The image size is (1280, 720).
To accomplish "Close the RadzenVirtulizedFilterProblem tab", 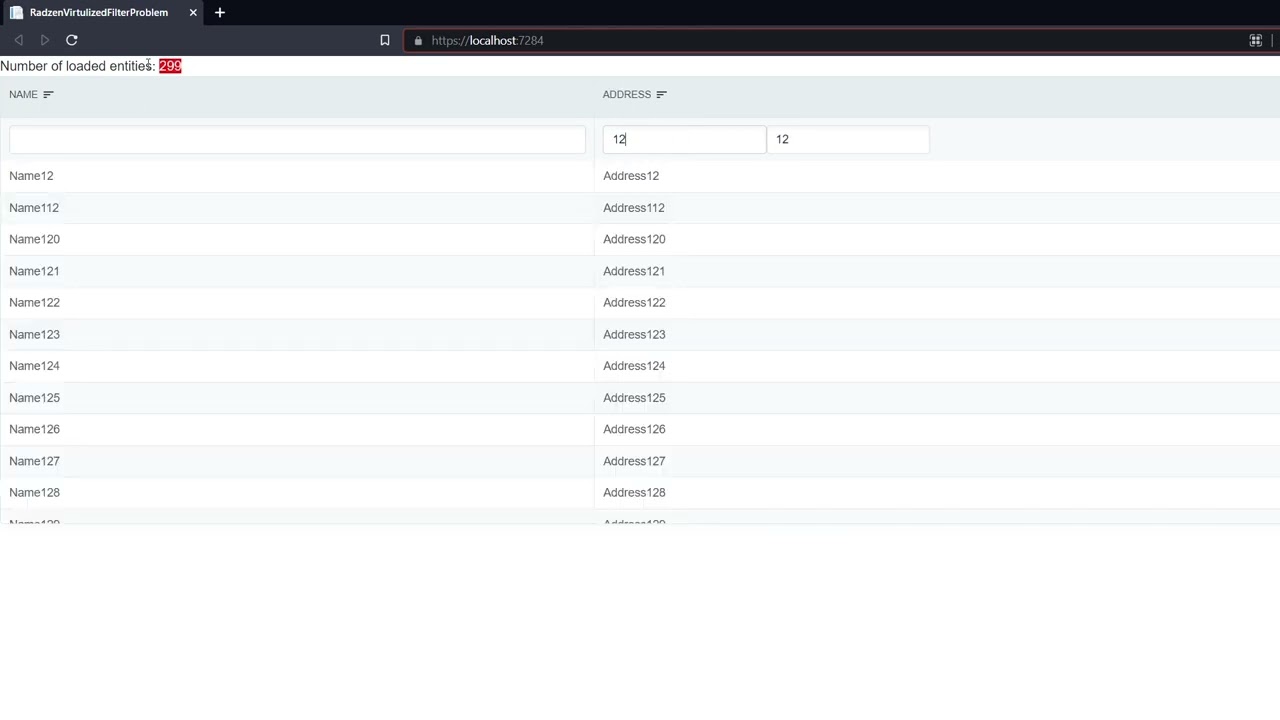I will (x=193, y=12).
